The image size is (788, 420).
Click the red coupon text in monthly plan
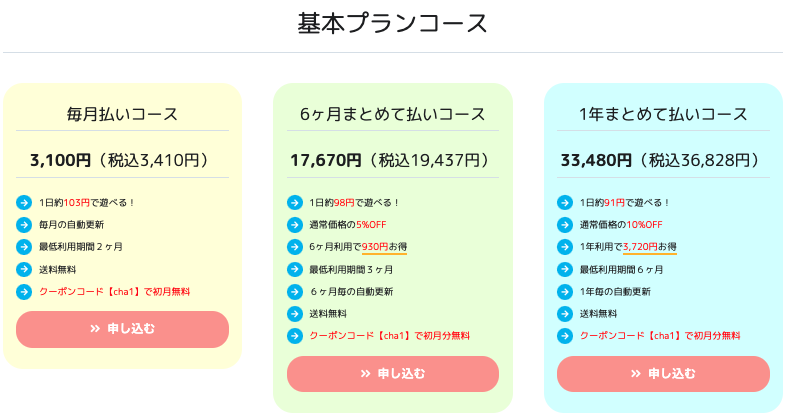coord(115,291)
